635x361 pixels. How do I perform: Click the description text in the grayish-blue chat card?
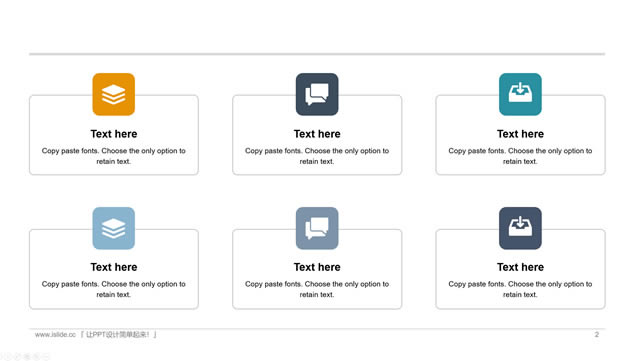pyautogui.click(x=317, y=289)
